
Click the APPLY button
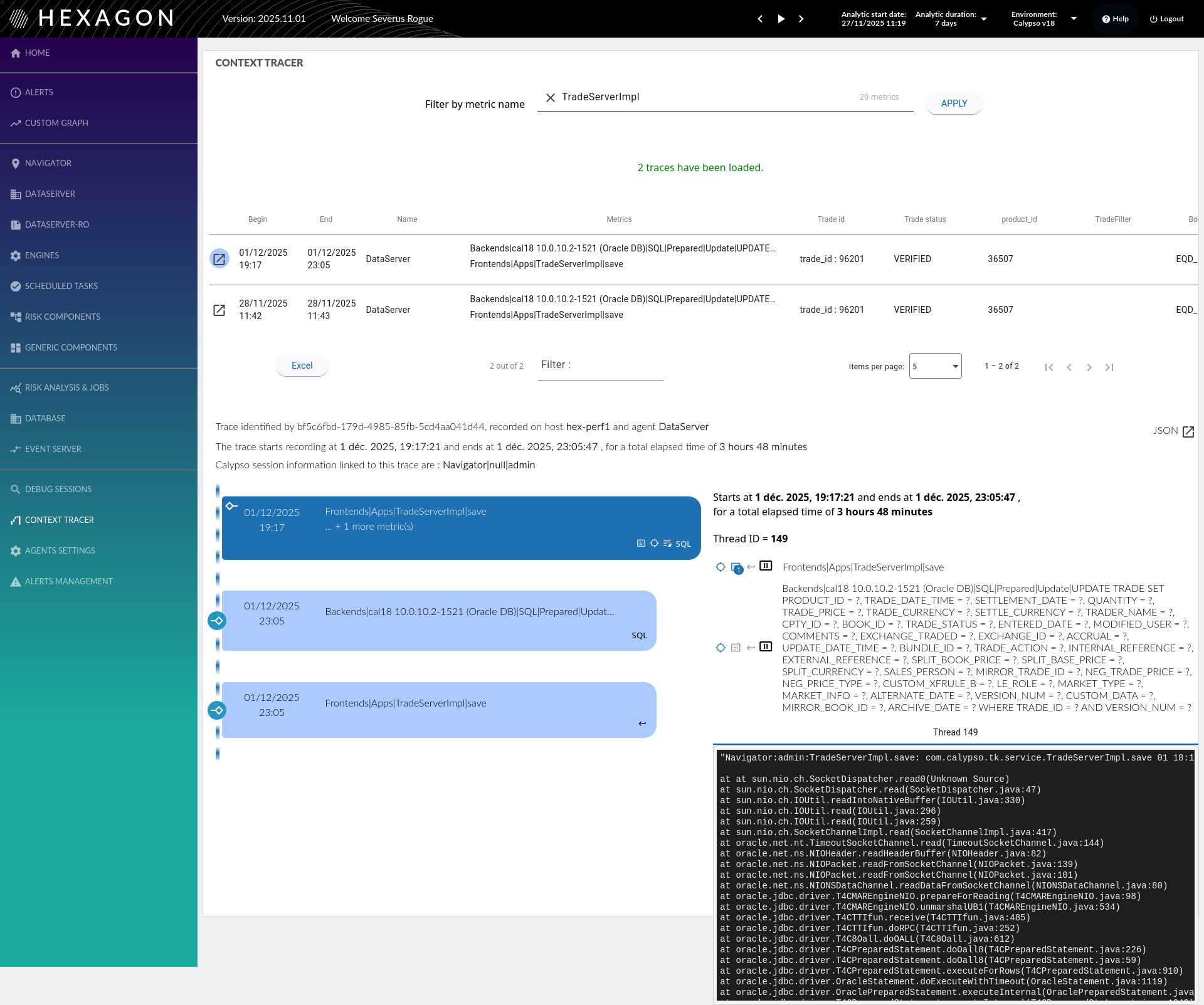click(953, 103)
